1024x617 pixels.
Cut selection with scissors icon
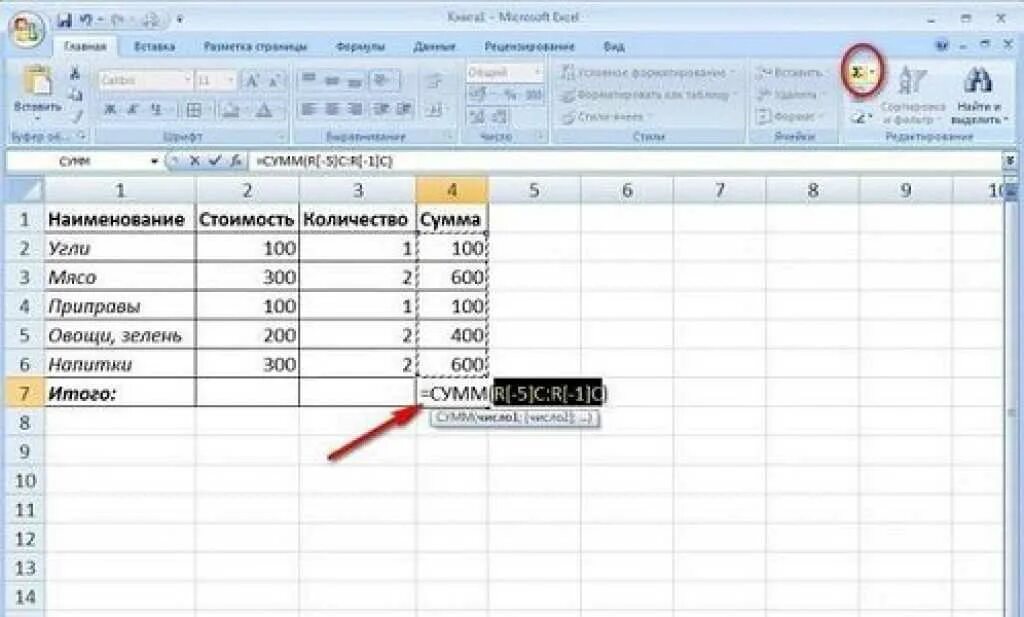74,73
